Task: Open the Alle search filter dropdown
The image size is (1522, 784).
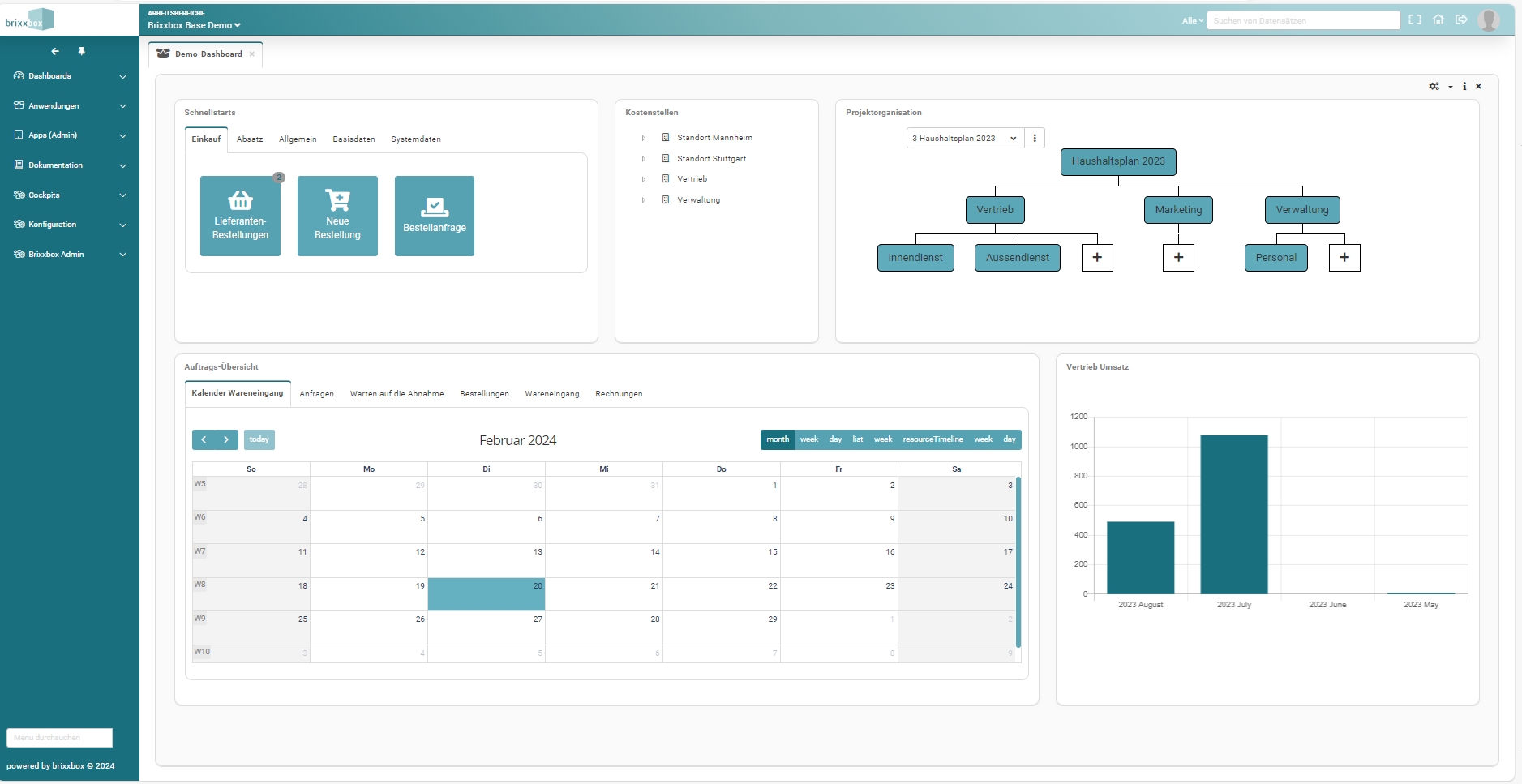Action: [1192, 20]
